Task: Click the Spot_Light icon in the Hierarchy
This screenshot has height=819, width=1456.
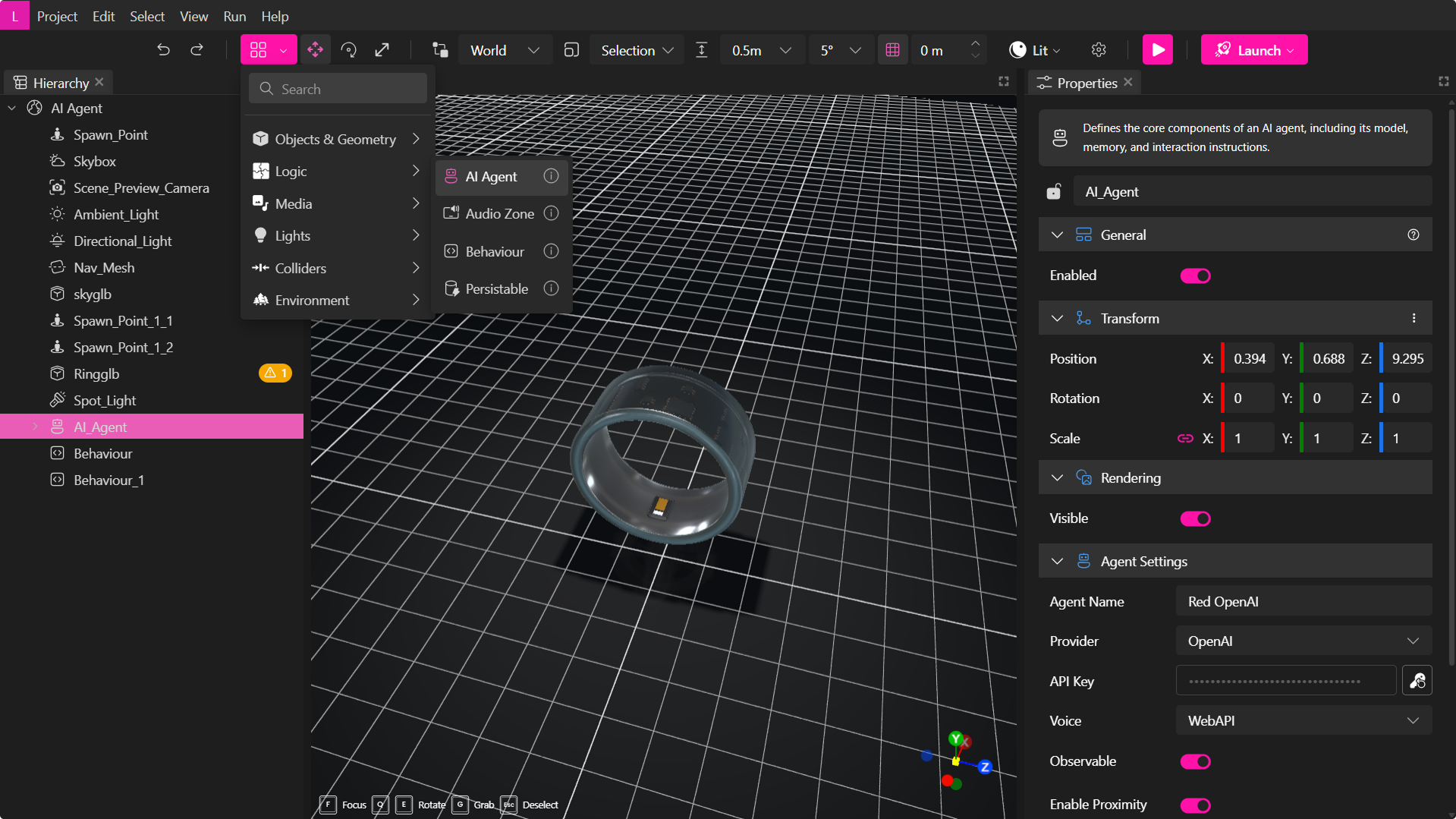Action: [57, 400]
